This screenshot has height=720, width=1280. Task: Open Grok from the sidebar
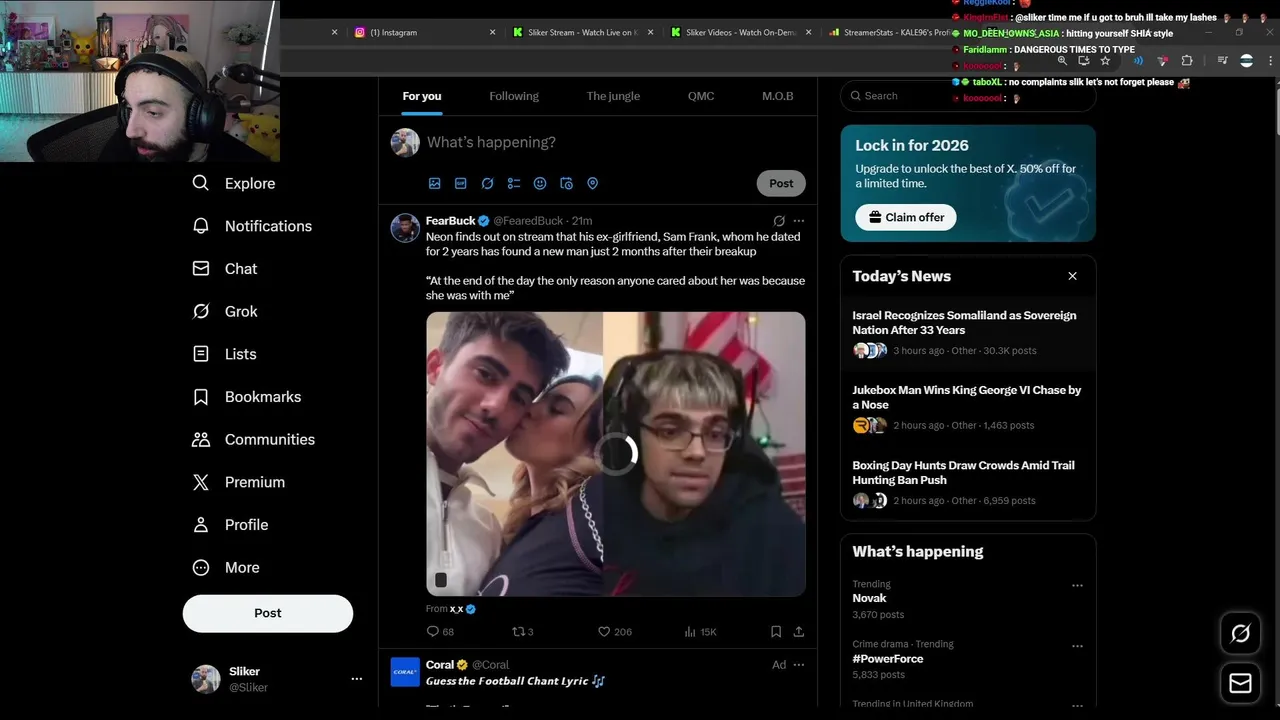tap(225, 311)
